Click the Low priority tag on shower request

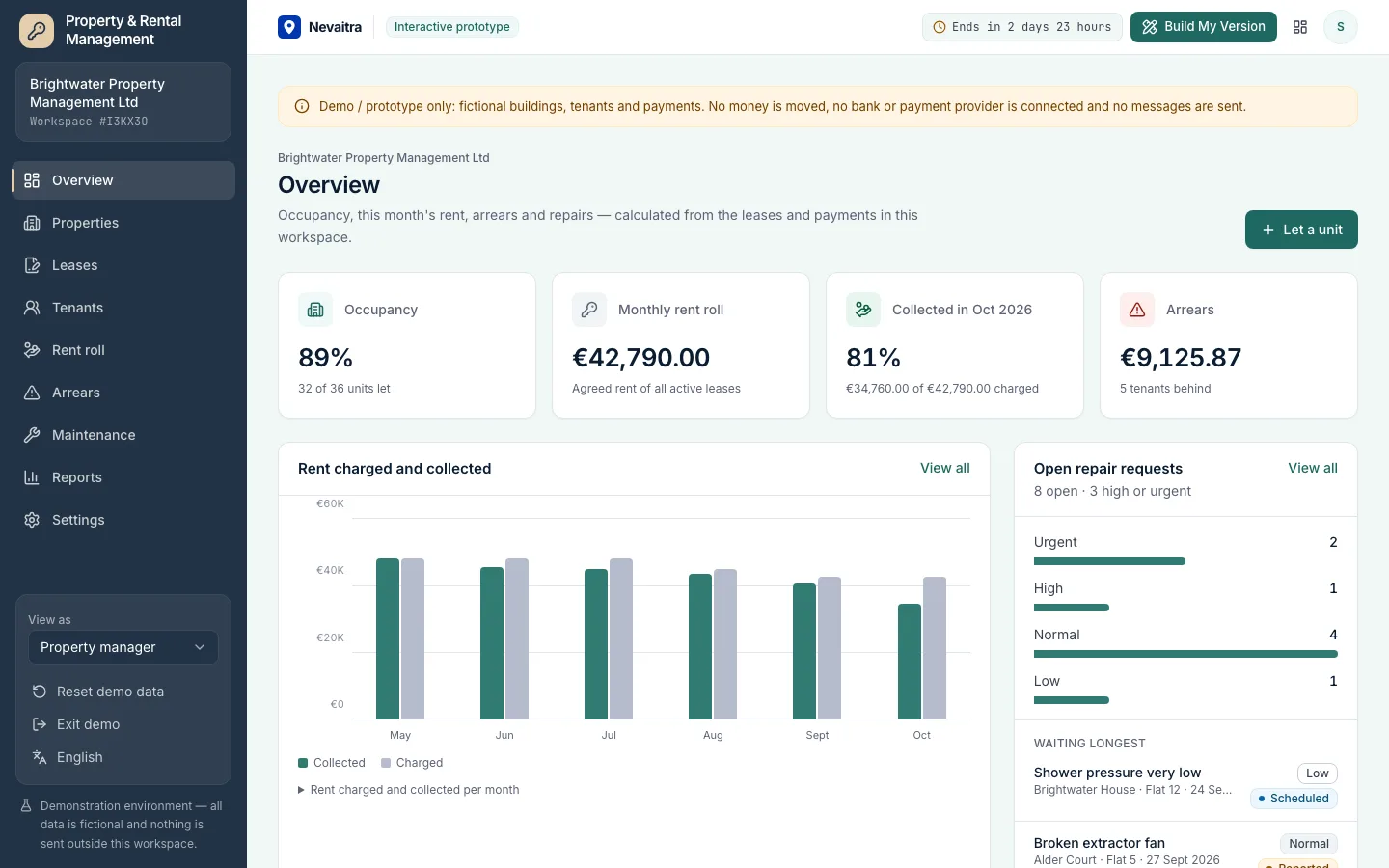(1318, 773)
